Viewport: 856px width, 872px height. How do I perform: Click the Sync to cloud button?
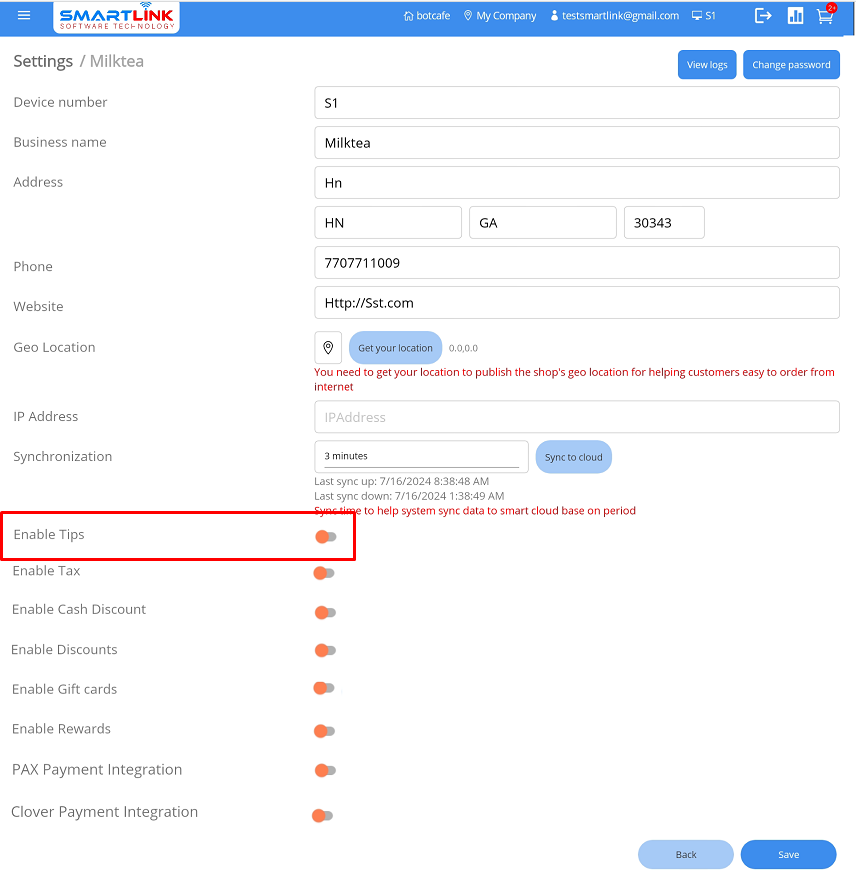click(573, 457)
